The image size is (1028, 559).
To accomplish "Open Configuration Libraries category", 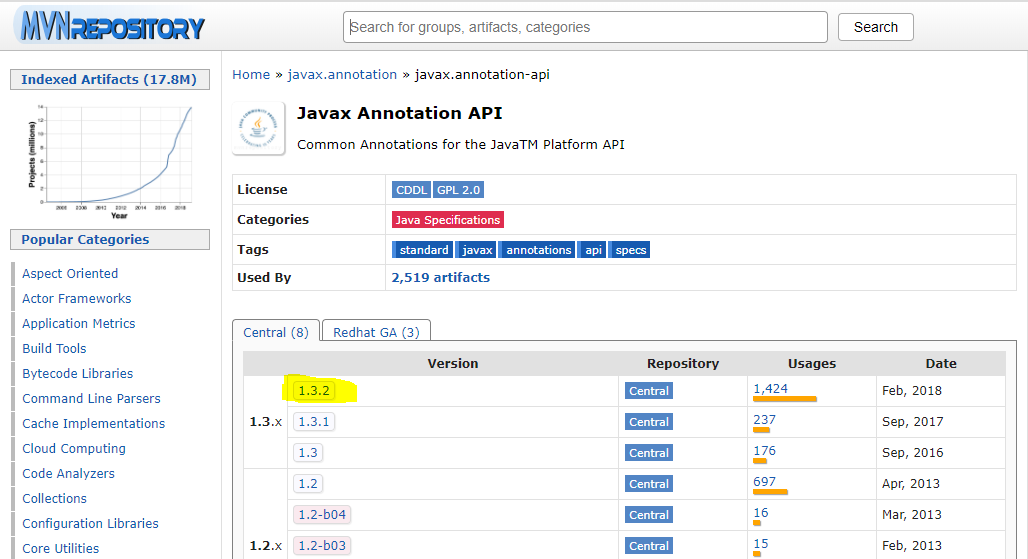I will click(90, 523).
